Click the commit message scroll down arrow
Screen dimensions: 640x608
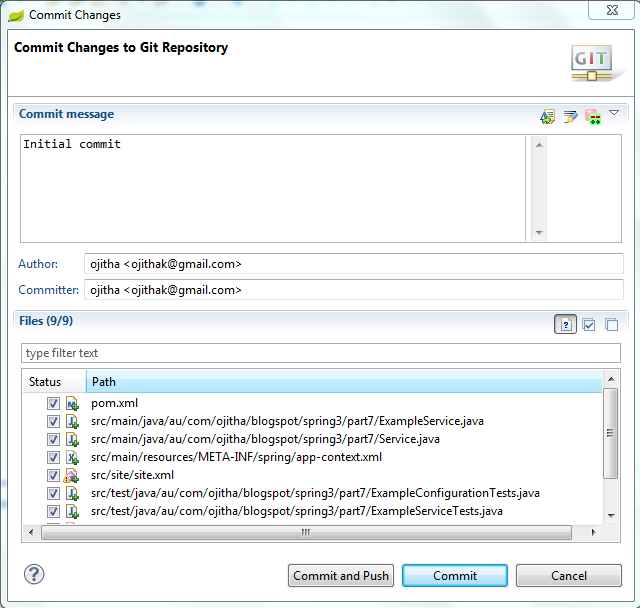point(539,233)
